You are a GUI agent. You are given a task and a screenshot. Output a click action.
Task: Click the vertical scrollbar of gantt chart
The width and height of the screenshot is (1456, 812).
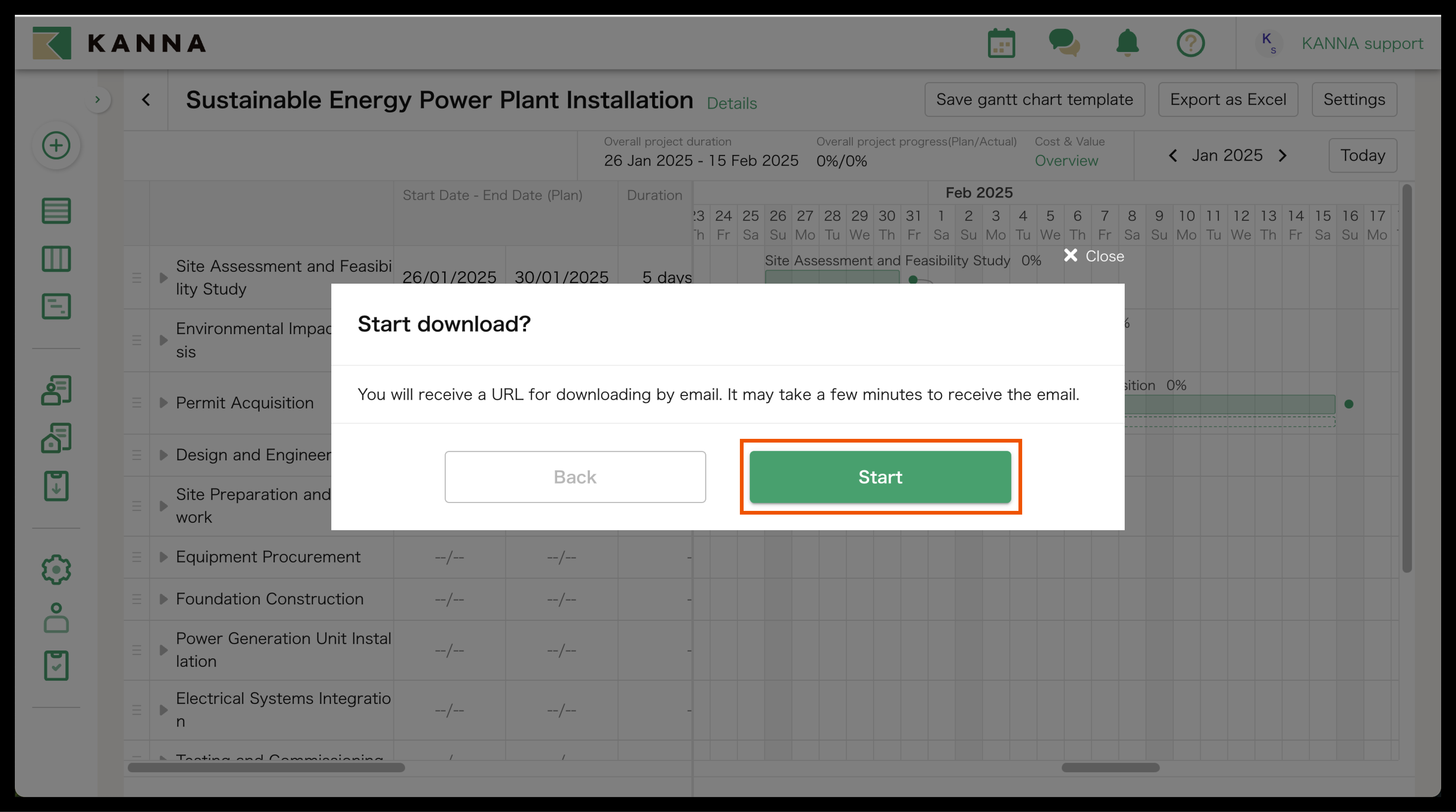pyautogui.click(x=1406, y=379)
